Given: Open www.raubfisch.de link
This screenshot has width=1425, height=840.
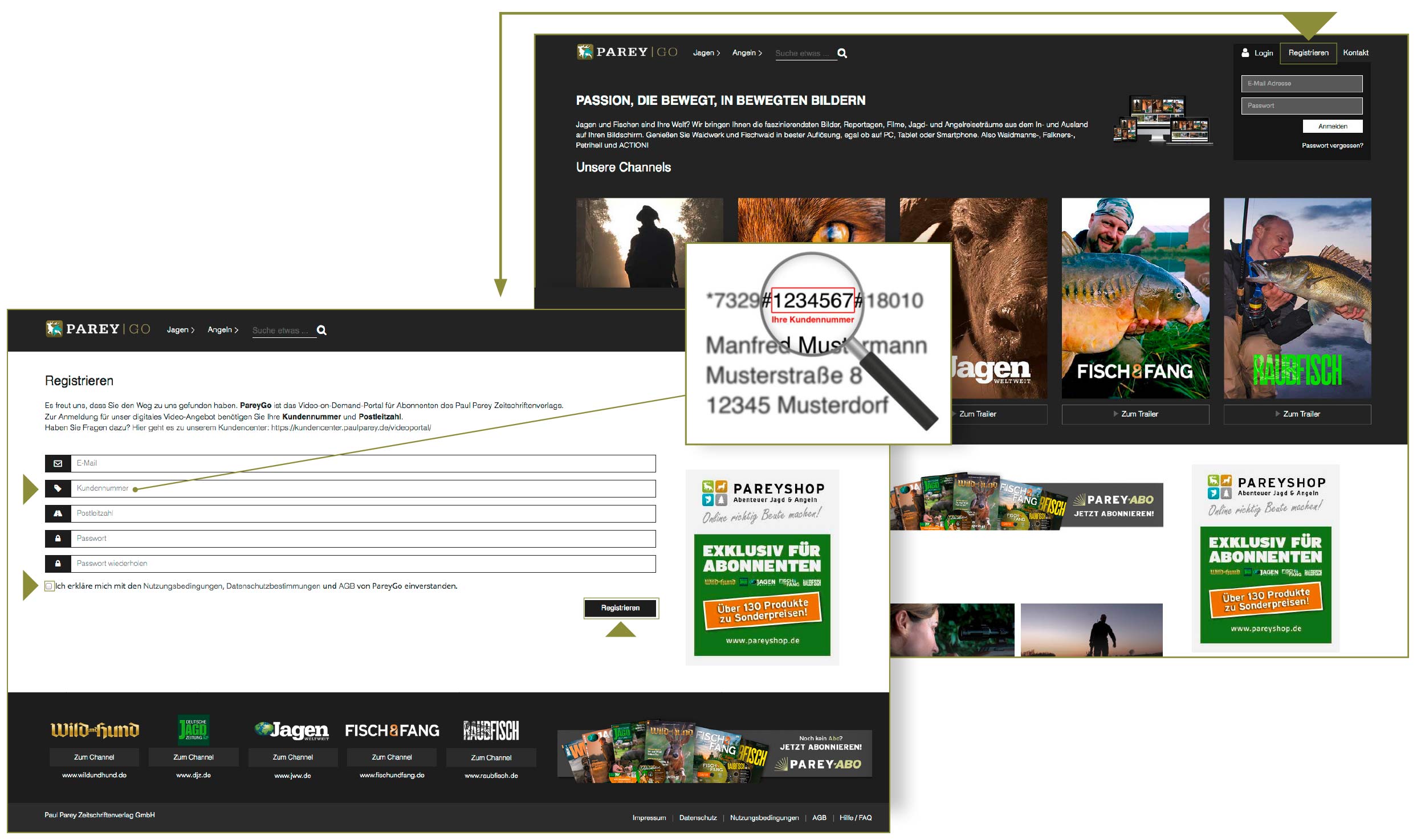Looking at the screenshot, I should point(491,776).
